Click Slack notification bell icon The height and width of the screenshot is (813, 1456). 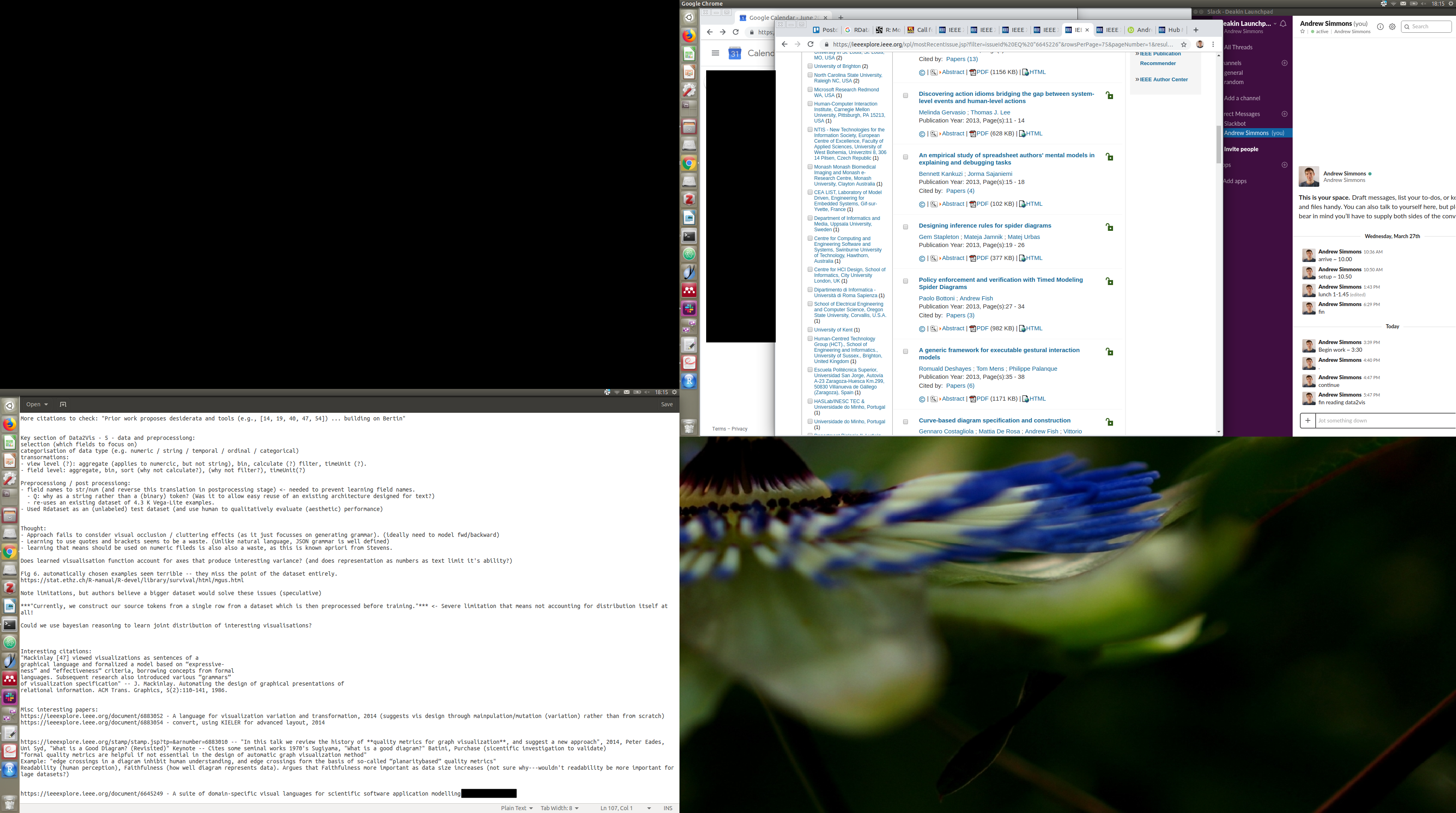(1283, 24)
